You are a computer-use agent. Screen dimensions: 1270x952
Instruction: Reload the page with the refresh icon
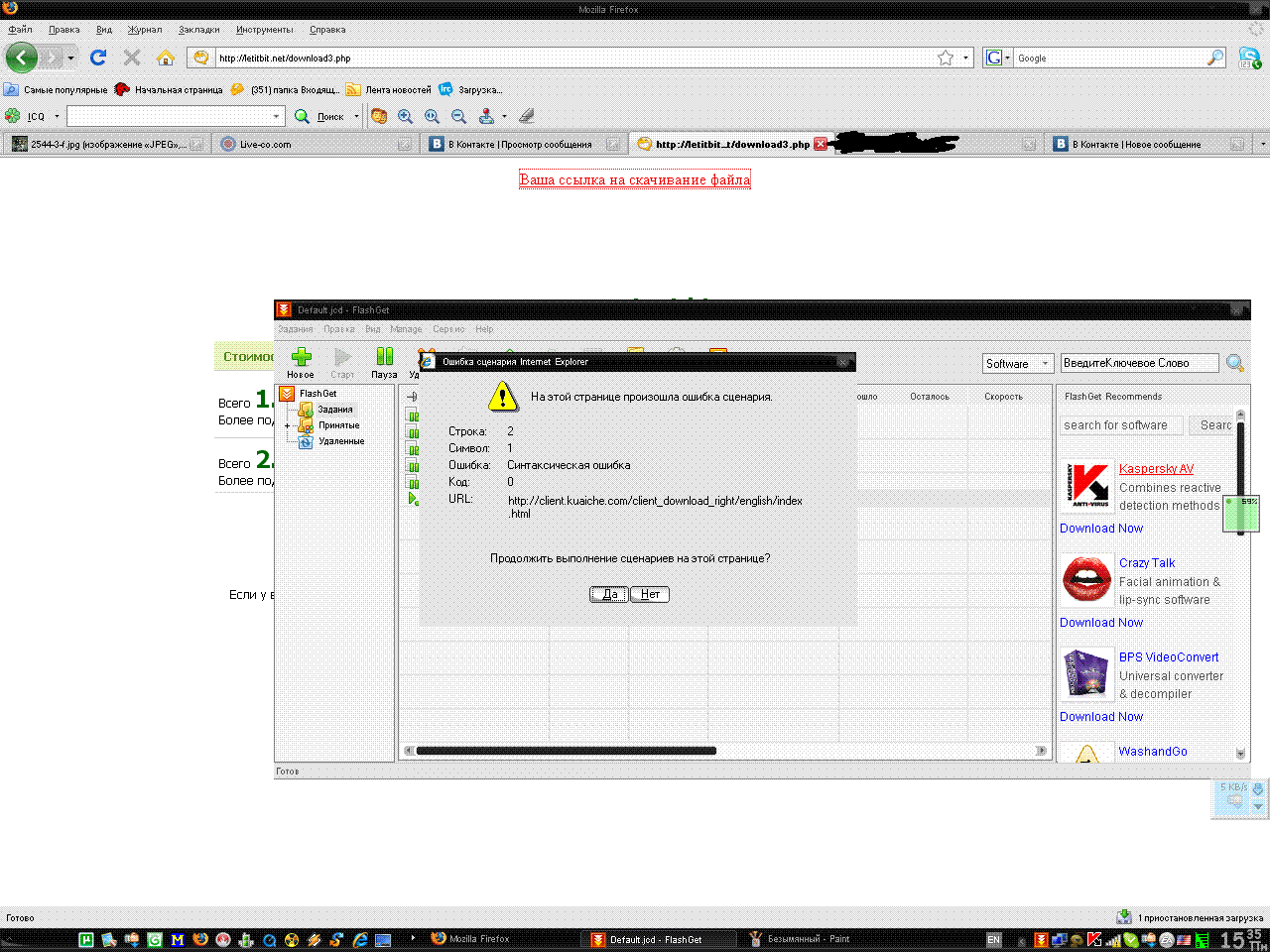coord(97,58)
